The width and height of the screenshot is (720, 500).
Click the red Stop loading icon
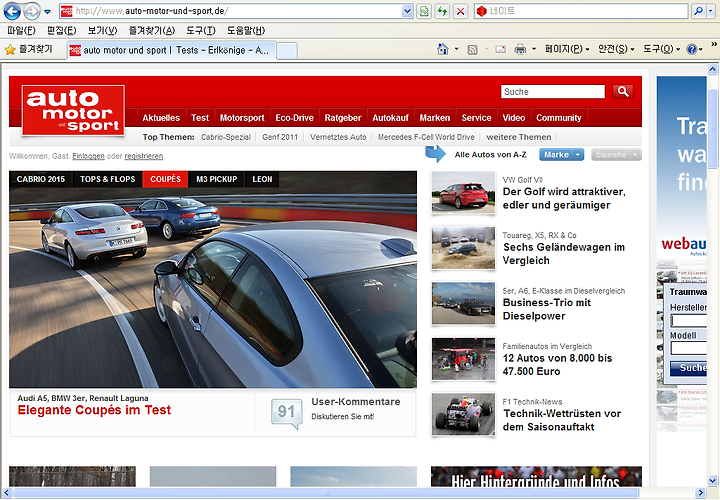pos(461,11)
